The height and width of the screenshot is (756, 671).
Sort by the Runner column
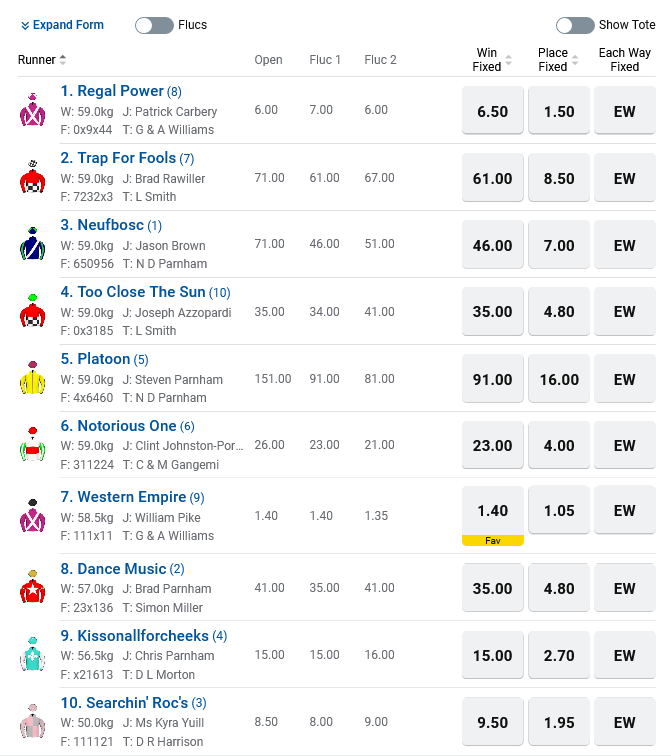point(42,60)
